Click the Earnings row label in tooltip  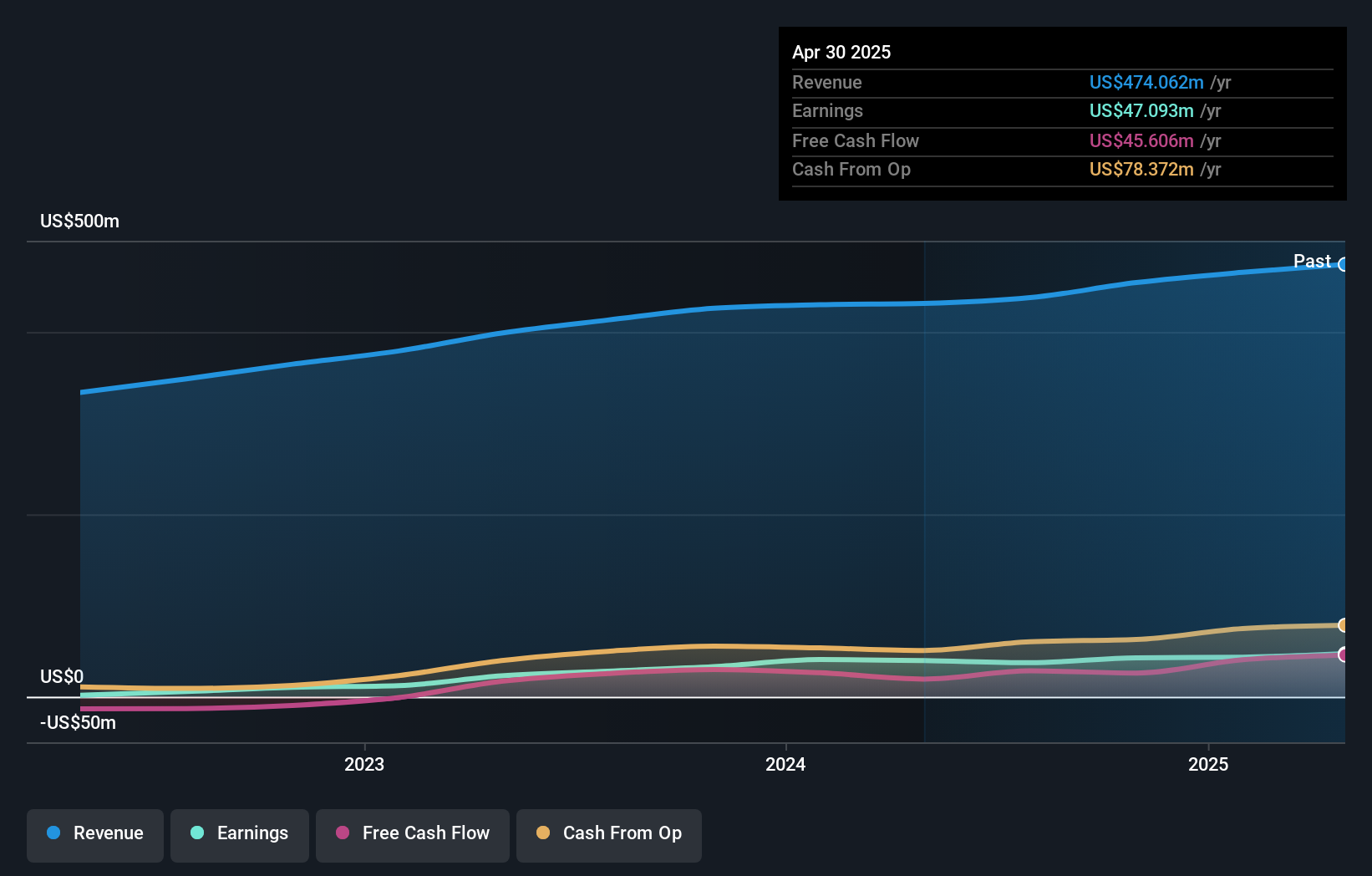(827, 110)
